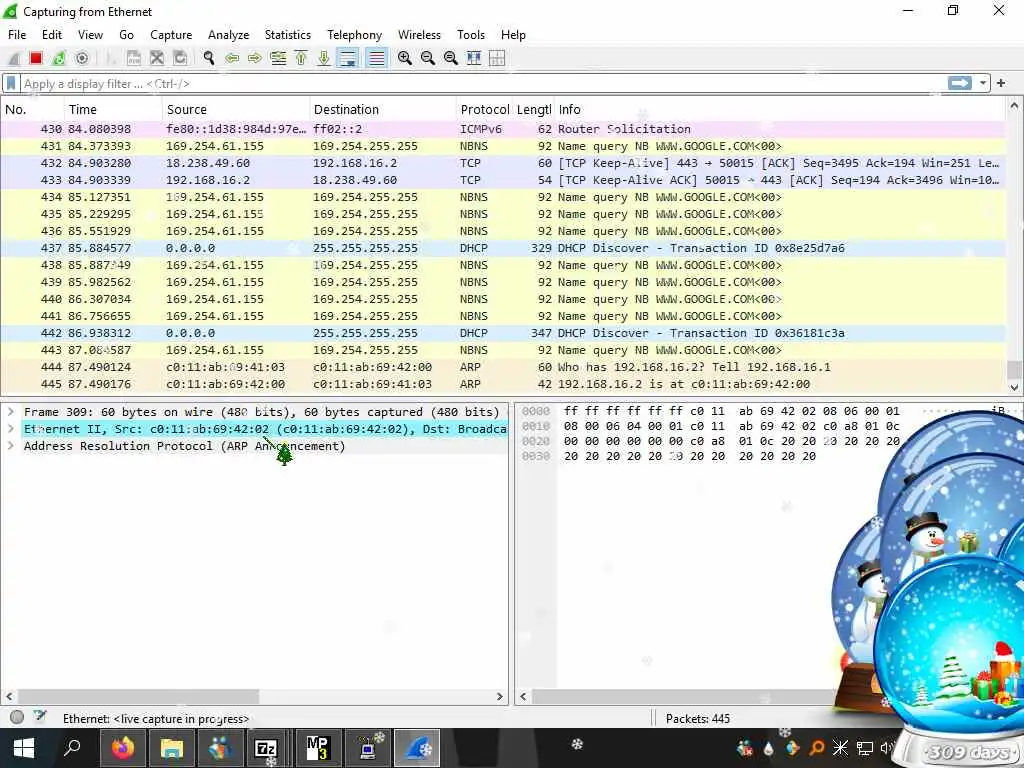Viewport: 1024px width, 768px height.
Task: Click the expert information status circle
Action: click(18, 717)
